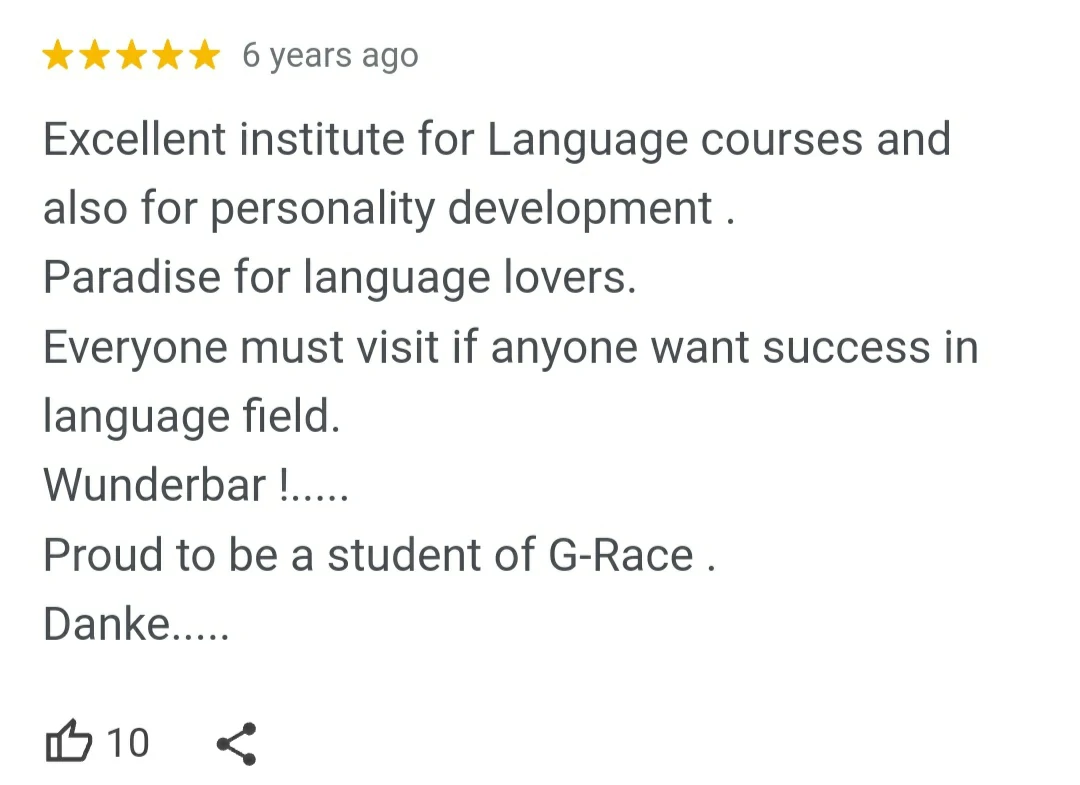Select the 'personality development' text

(462, 209)
